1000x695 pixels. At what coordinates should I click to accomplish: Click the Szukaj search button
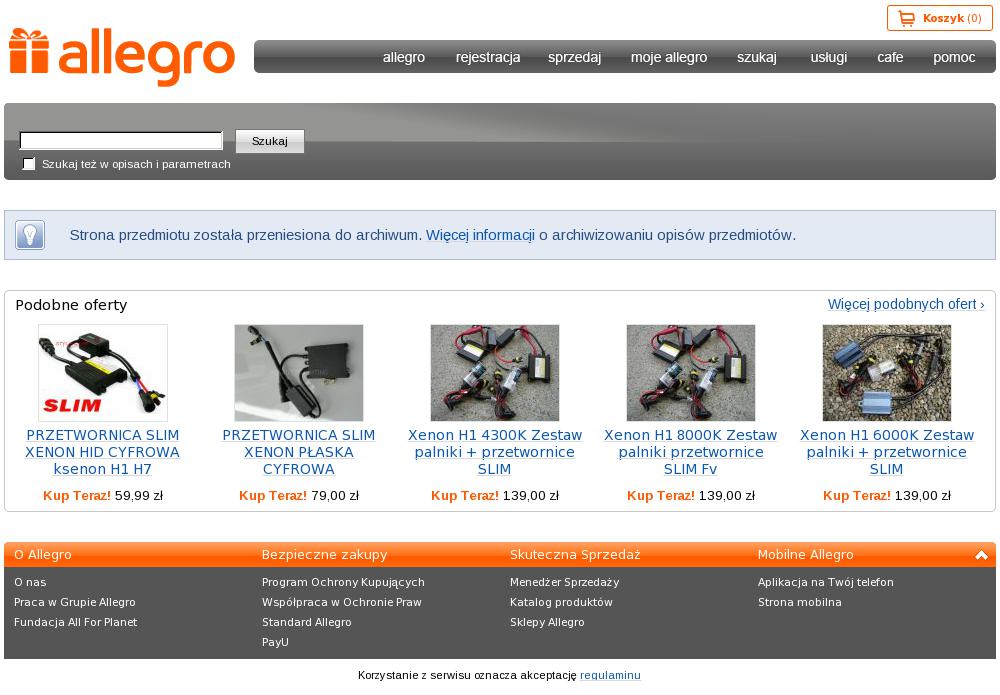270,141
